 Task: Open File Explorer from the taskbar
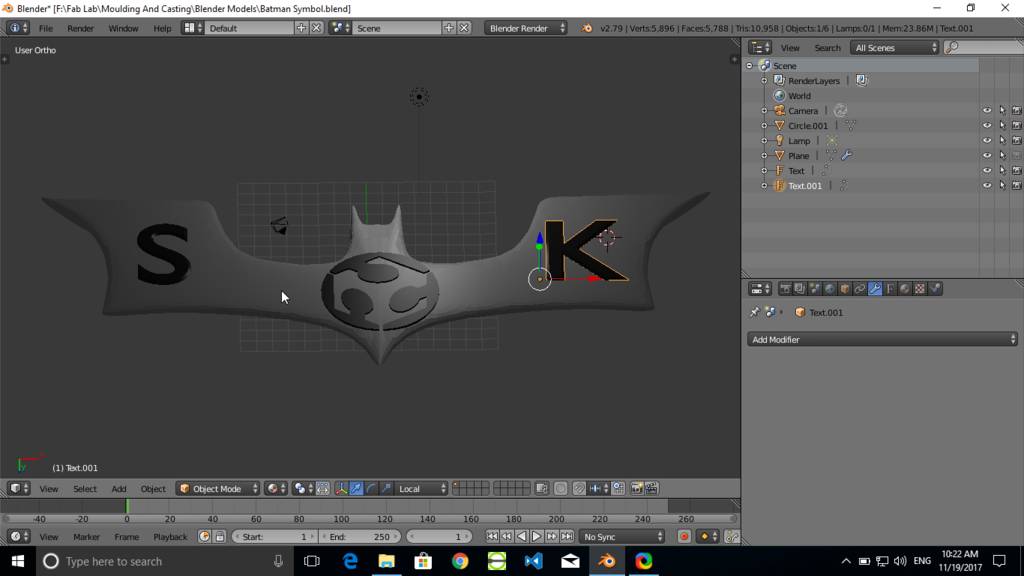click(x=387, y=561)
